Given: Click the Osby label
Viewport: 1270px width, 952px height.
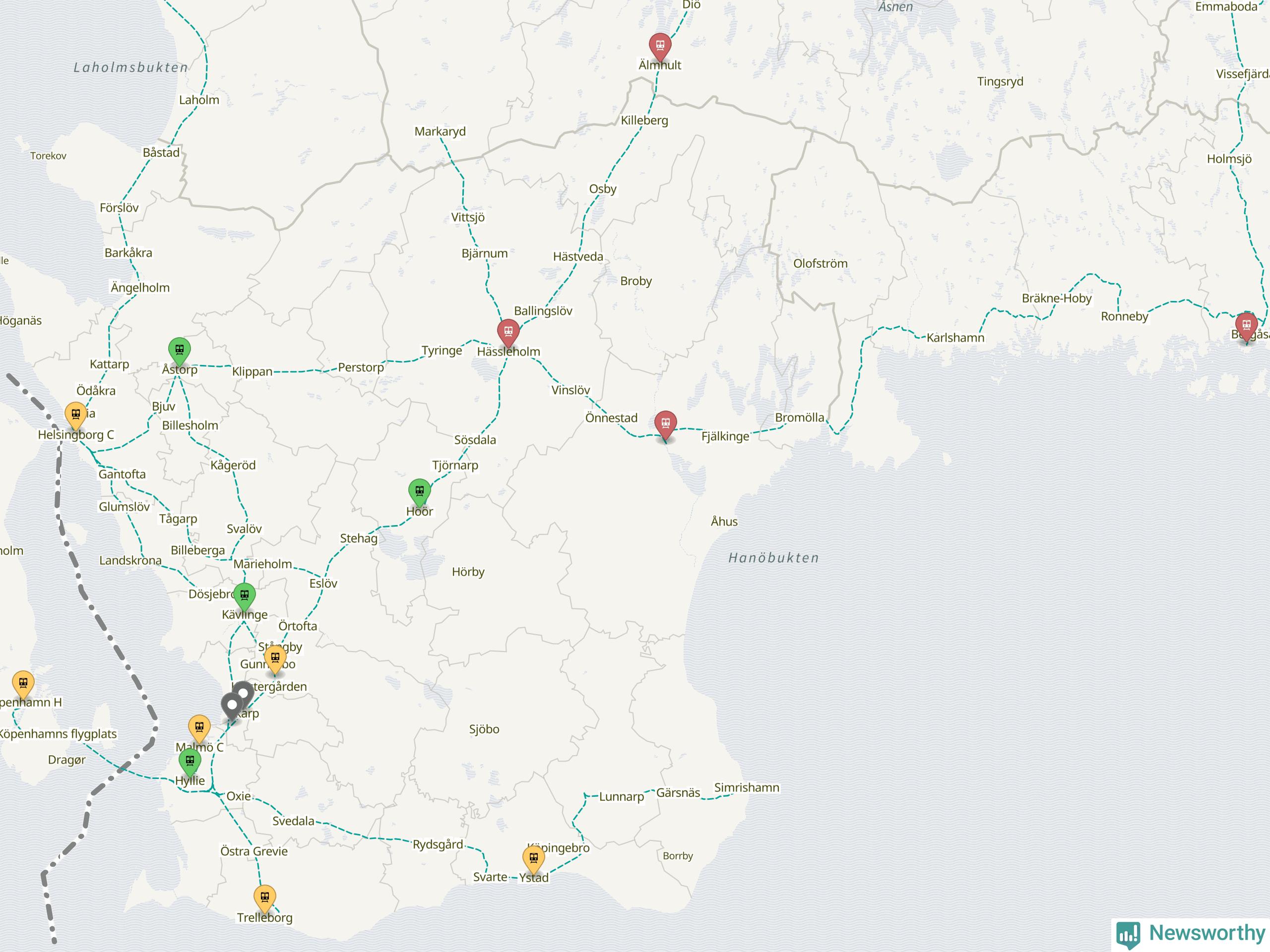Looking at the screenshot, I should pos(602,189).
